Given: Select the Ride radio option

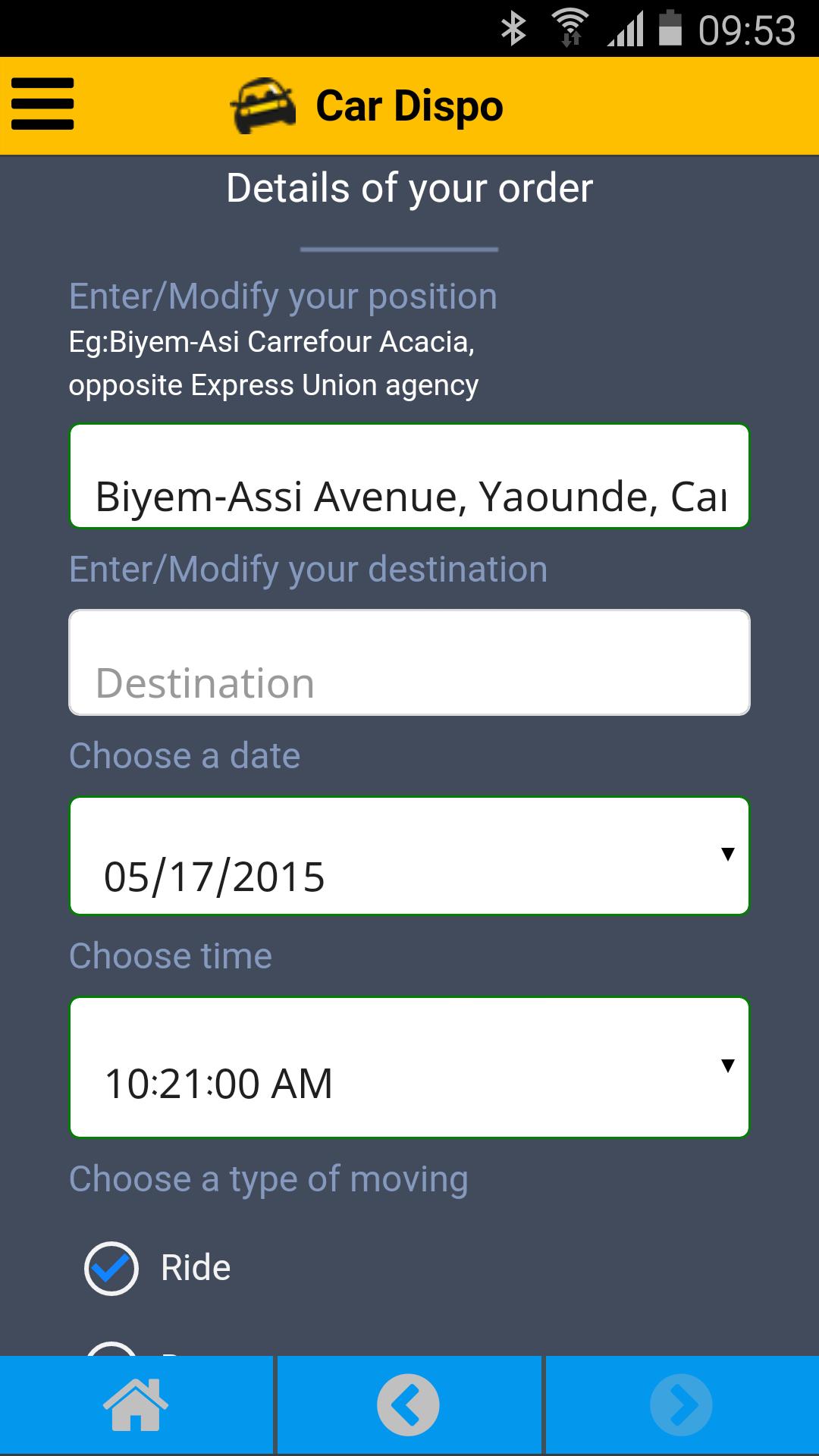Looking at the screenshot, I should point(111,1268).
